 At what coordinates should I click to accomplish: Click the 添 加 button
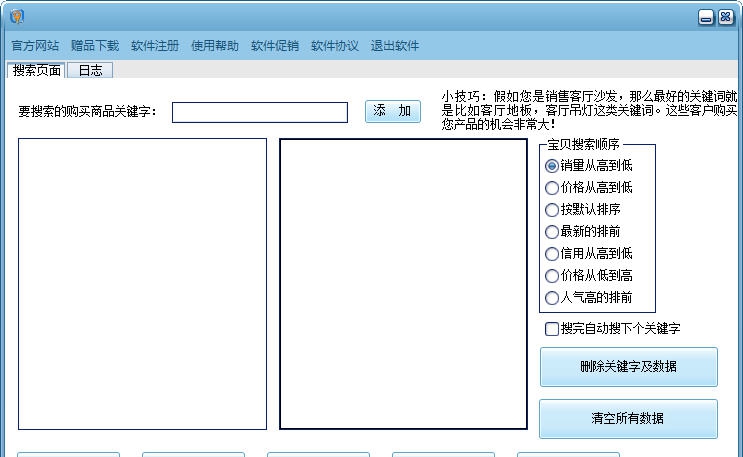pos(392,111)
